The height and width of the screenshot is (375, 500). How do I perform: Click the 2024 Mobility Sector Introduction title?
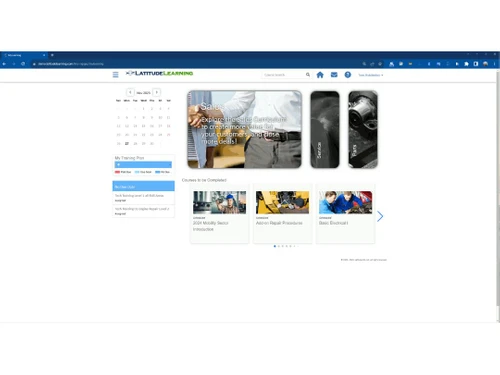(210, 226)
